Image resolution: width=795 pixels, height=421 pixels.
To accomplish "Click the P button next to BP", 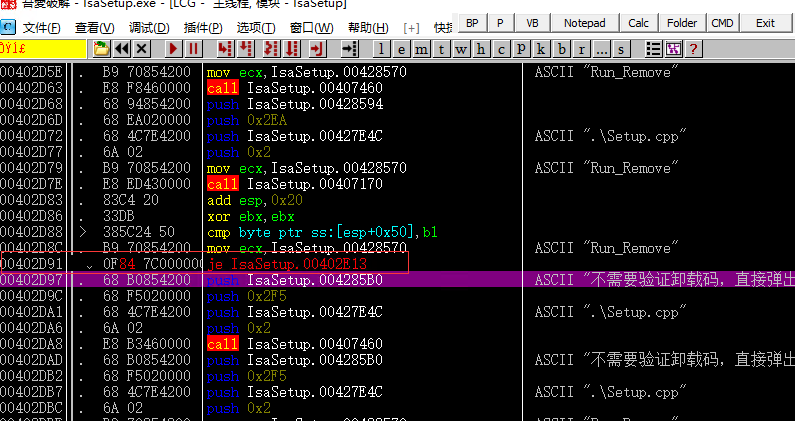I will pos(500,23).
